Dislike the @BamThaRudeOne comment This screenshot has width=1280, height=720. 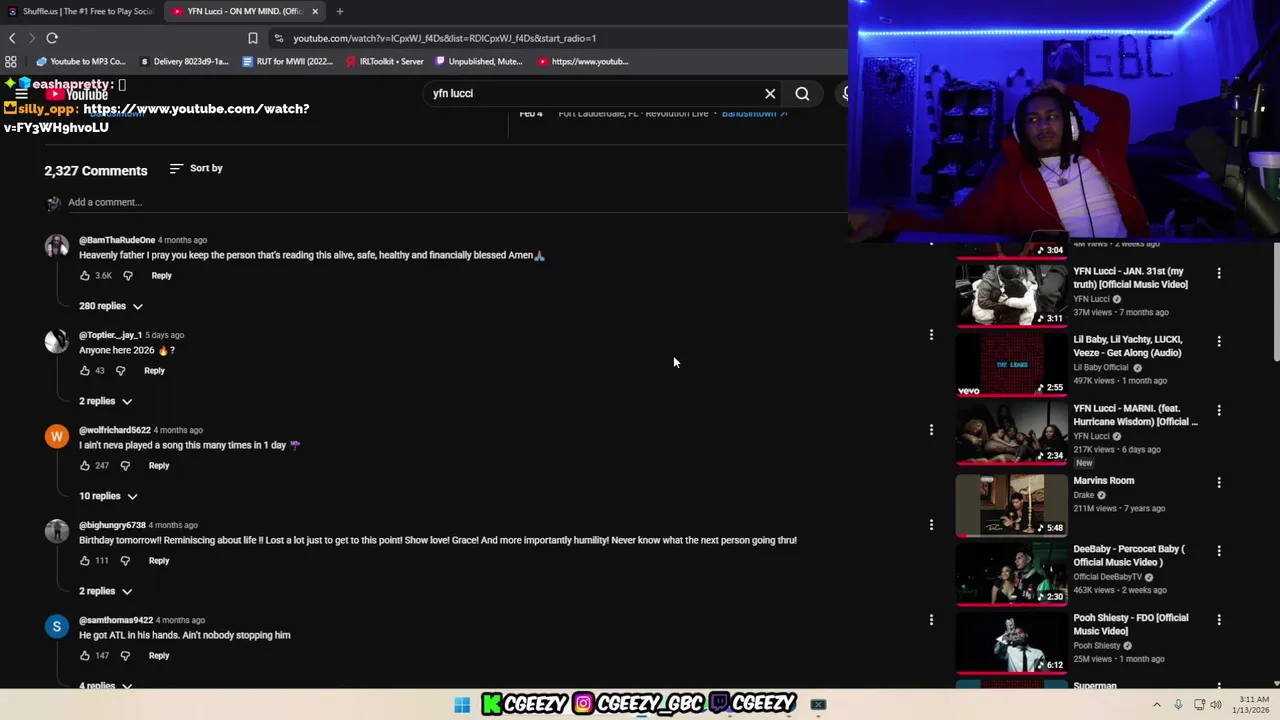pyautogui.click(x=128, y=275)
